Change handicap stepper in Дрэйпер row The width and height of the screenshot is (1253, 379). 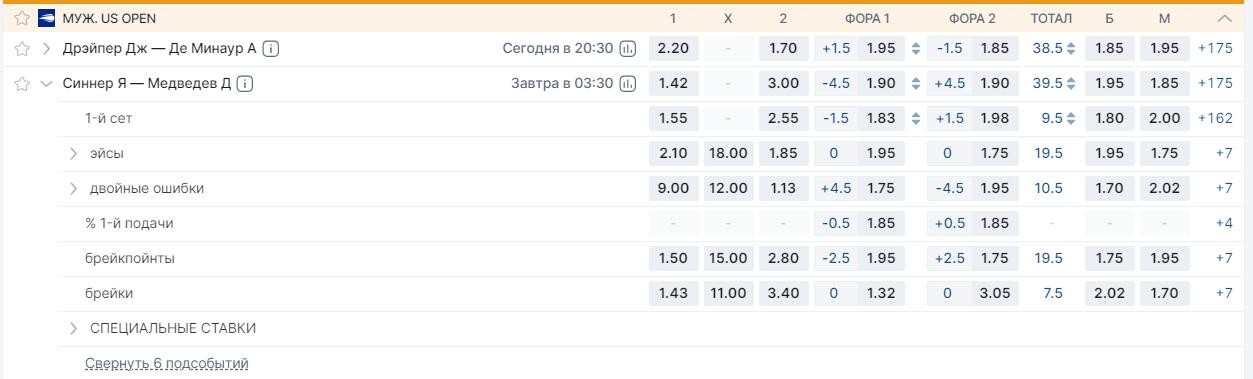pos(916,48)
